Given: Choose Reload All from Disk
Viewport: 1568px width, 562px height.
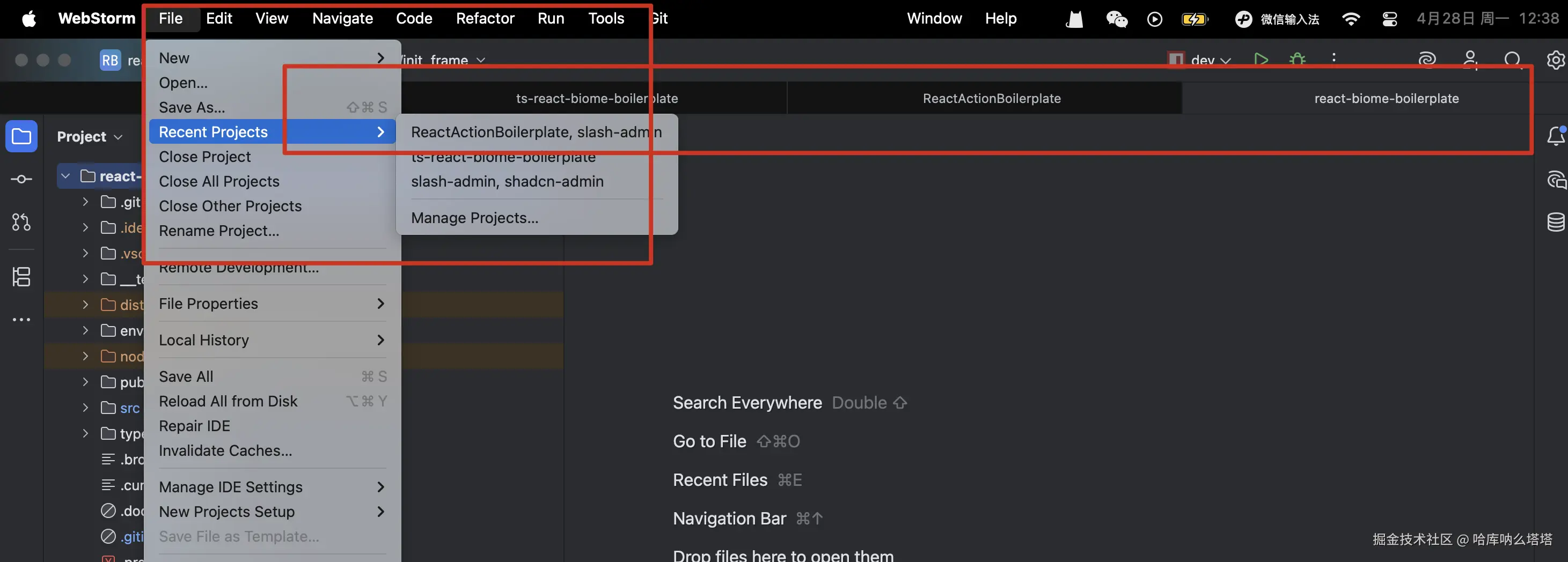Looking at the screenshot, I should [x=272, y=402].
